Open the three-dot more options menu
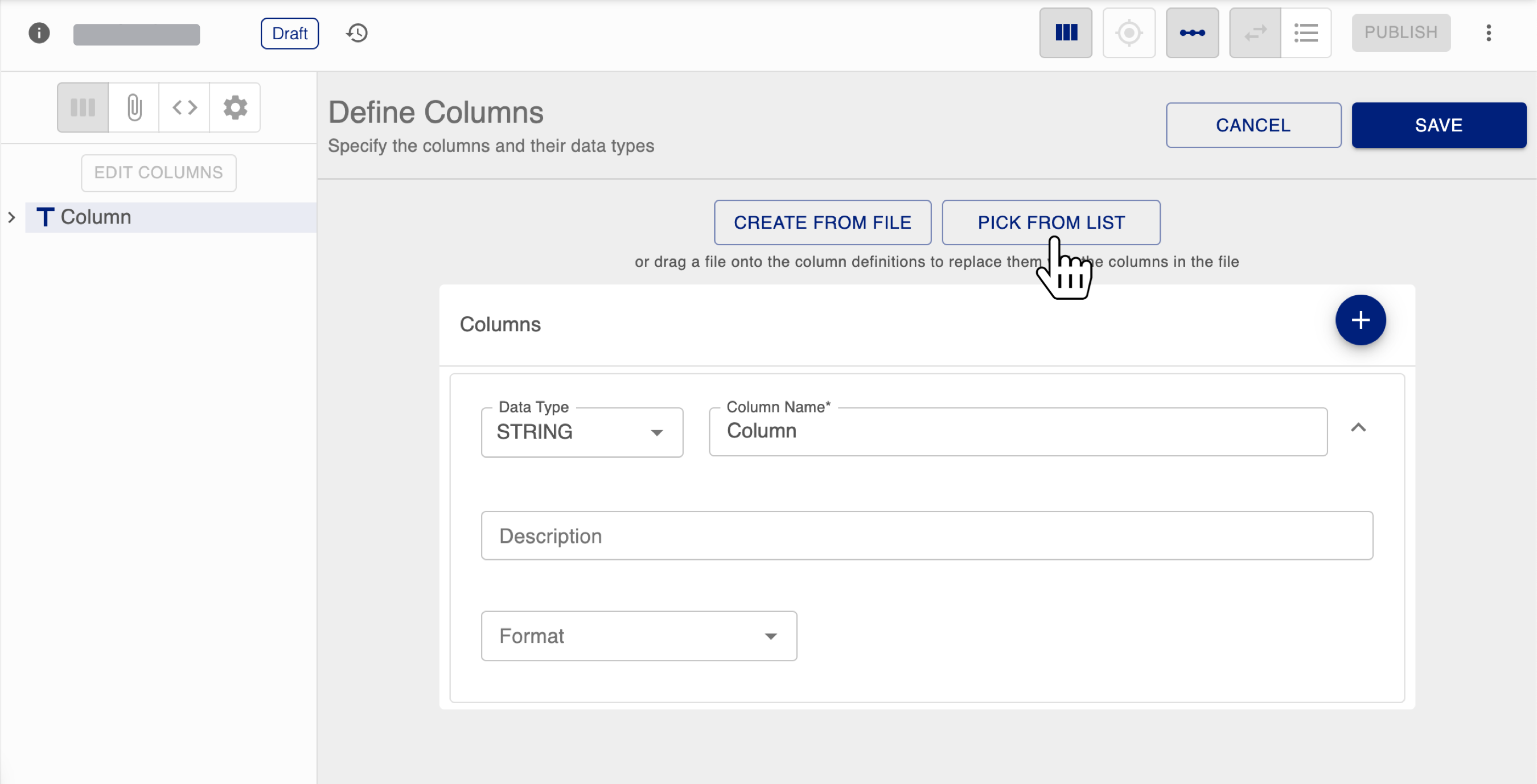Screen dimensions: 1537x784 point(1488,33)
